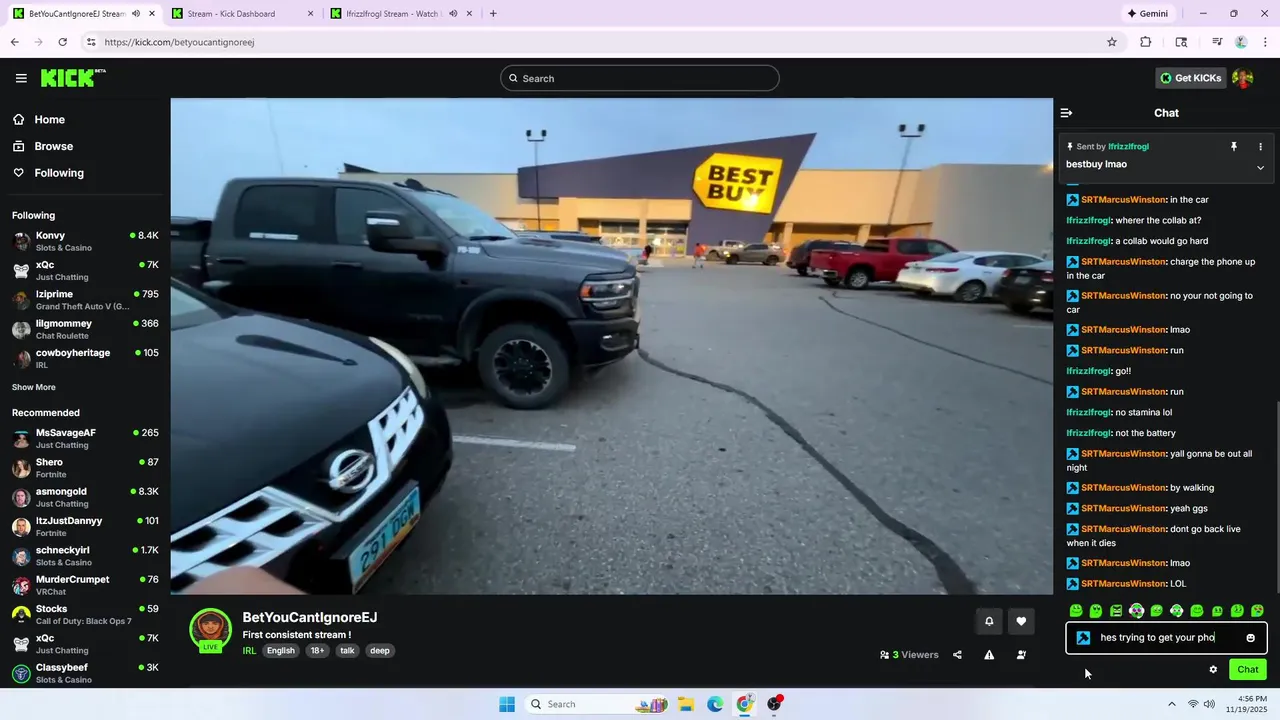
Task: Focus the Kick search field
Action: point(640,78)
